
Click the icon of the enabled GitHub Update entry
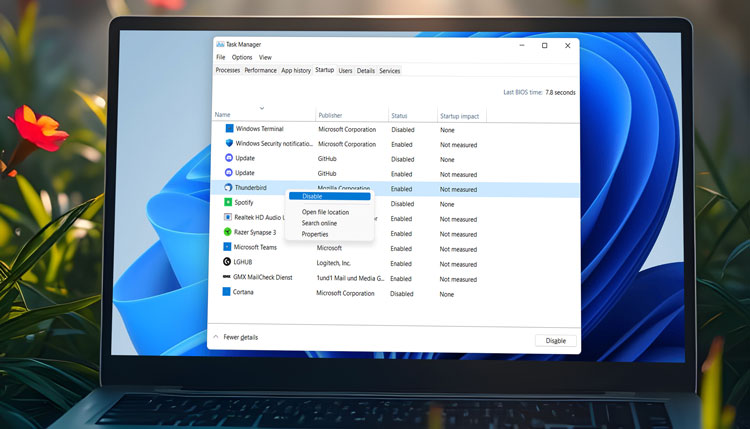point(229,173)
